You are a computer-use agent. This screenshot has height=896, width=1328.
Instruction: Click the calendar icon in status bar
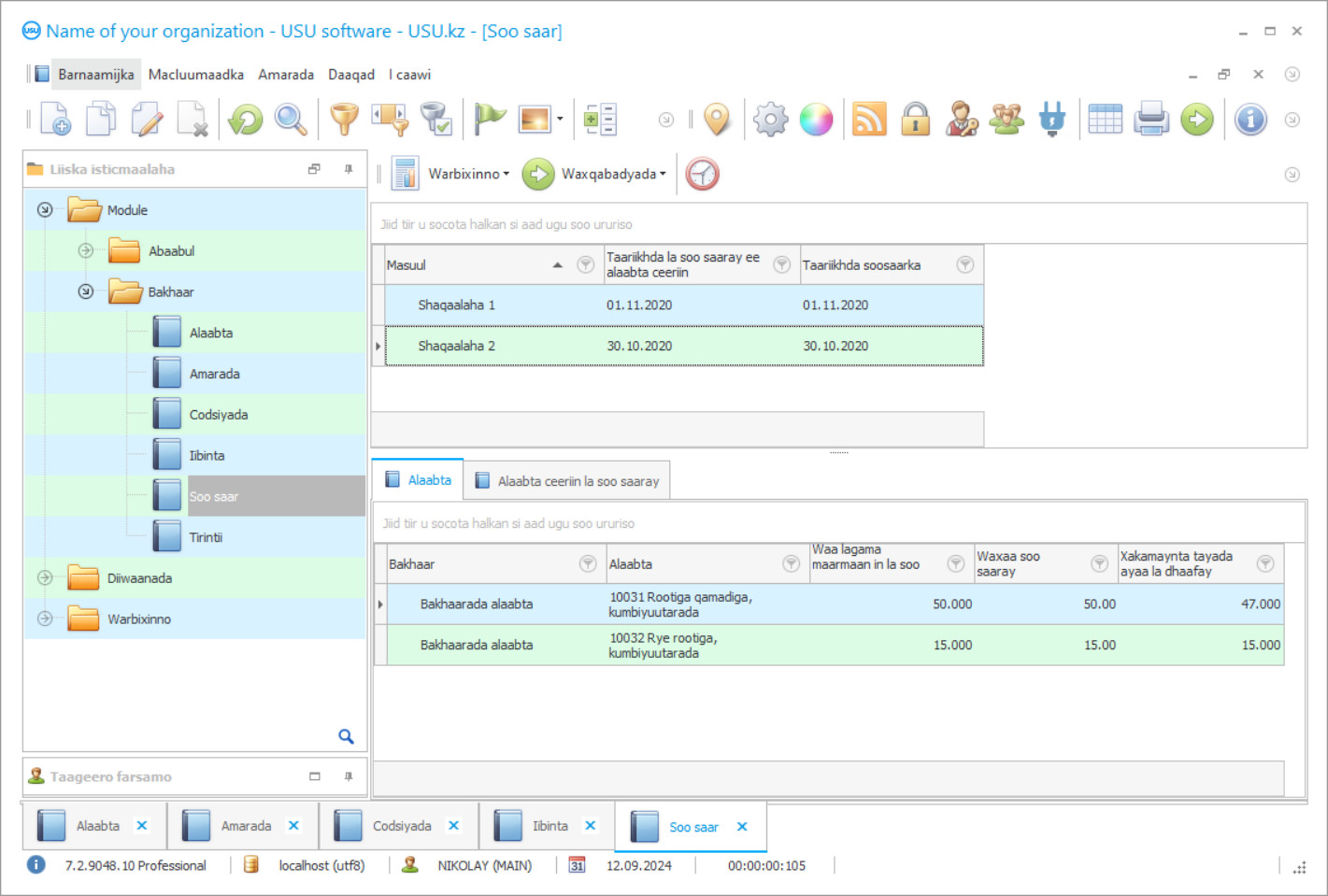click(577, 865)
